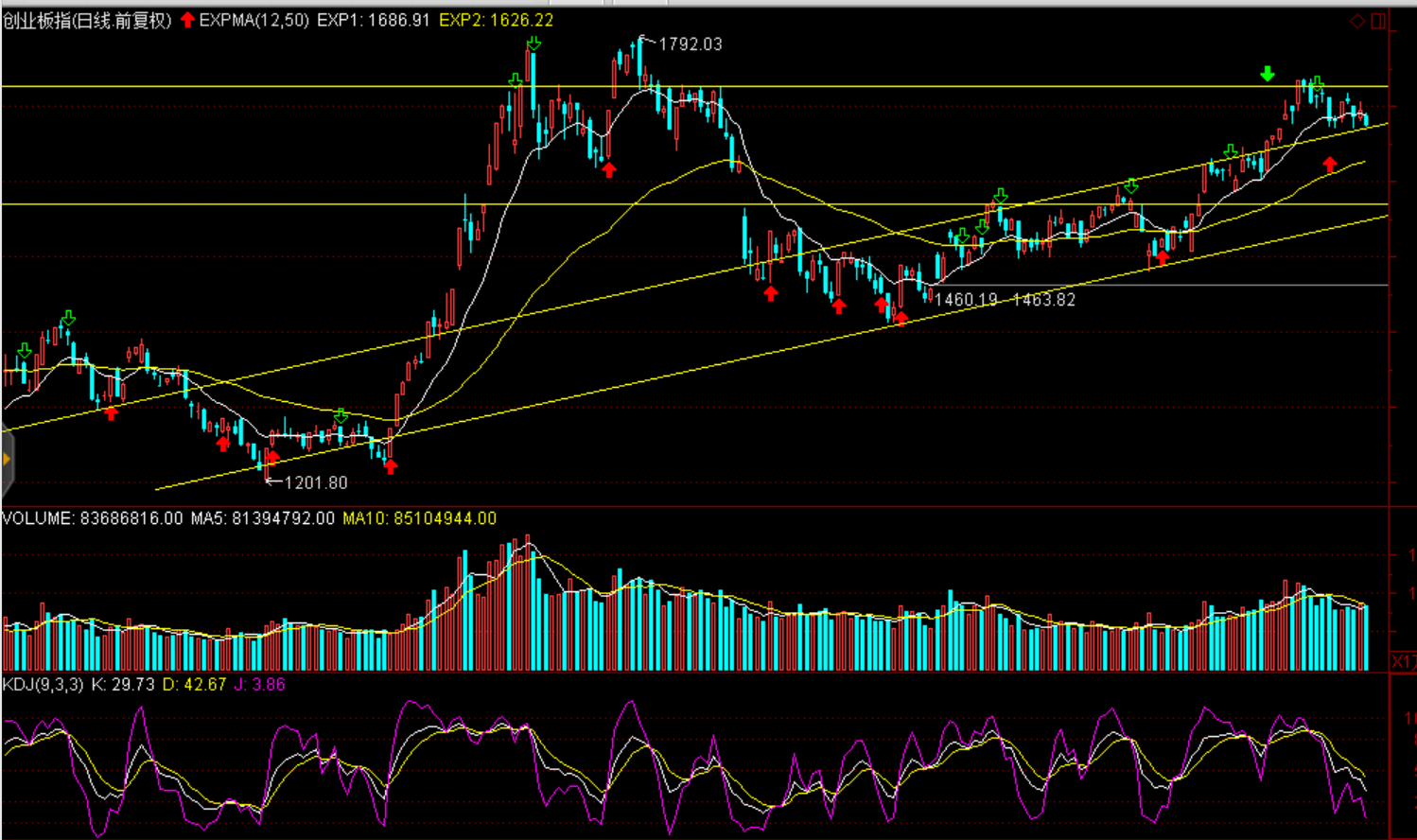Click the MA10 volume average label

pos(419,518)
